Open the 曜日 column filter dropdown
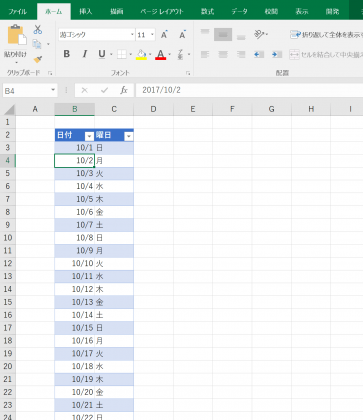This screenshot has width=363, height=420. pyautogui.click(x=128, y=136)
